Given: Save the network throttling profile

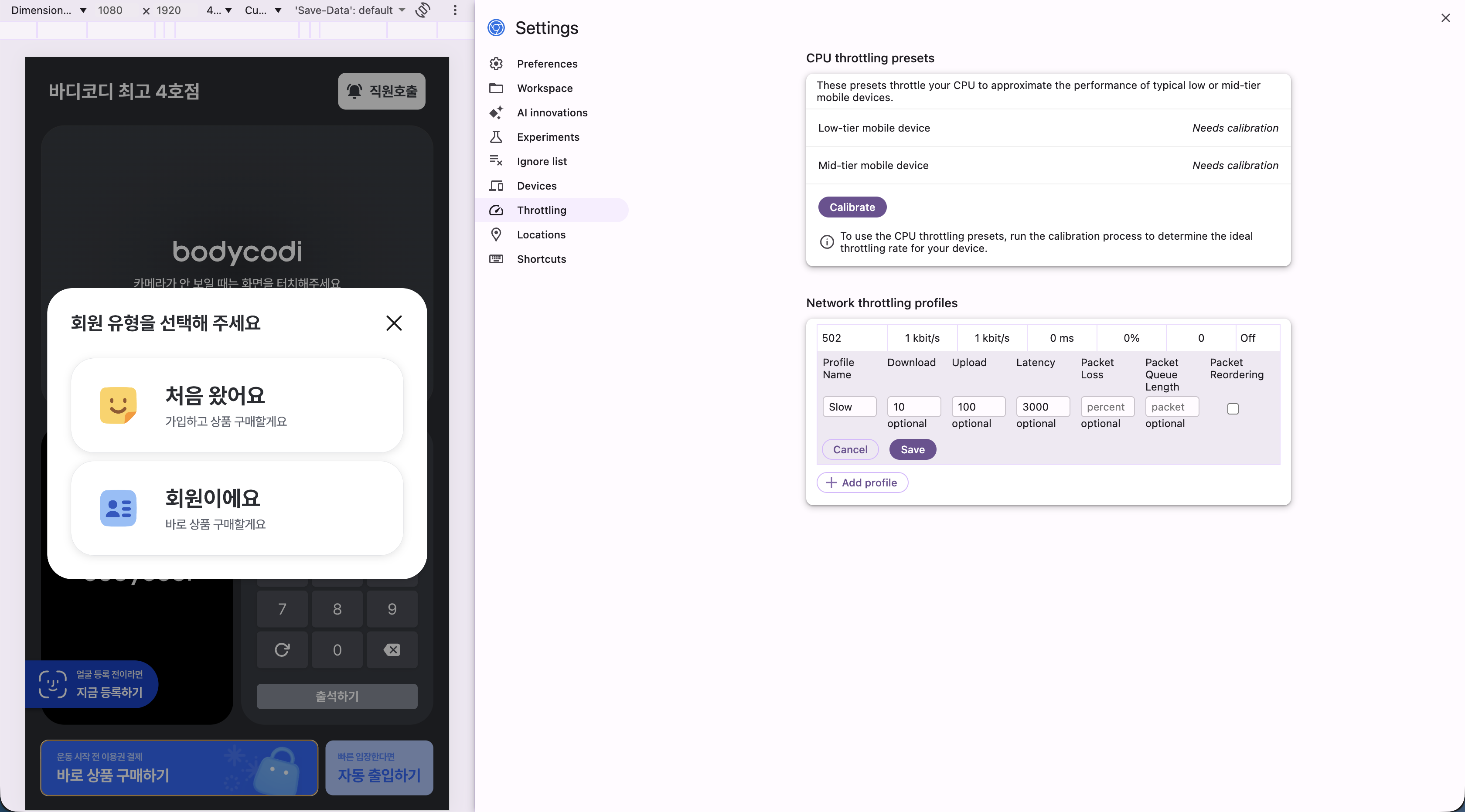Looking at the screenshot, I should point(912,449).
